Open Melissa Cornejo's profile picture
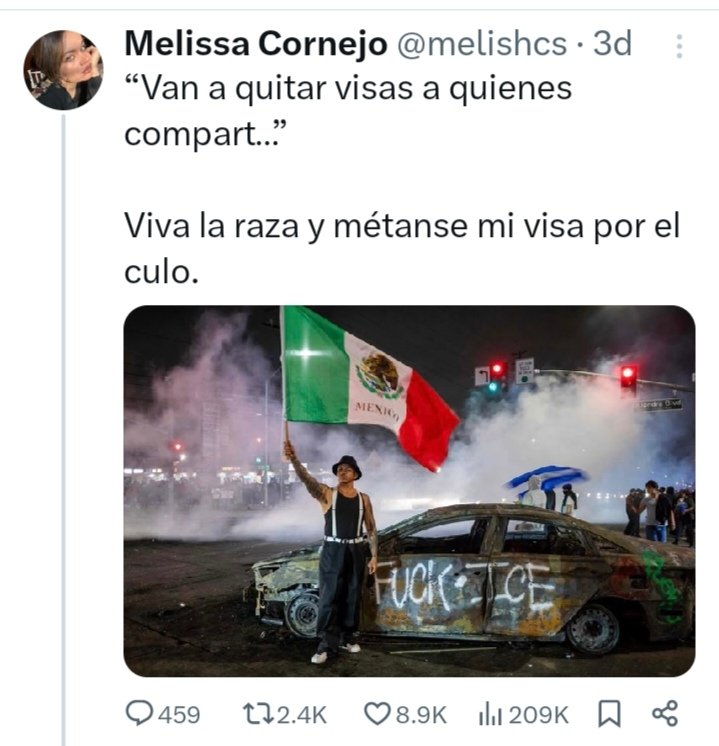 63,70
